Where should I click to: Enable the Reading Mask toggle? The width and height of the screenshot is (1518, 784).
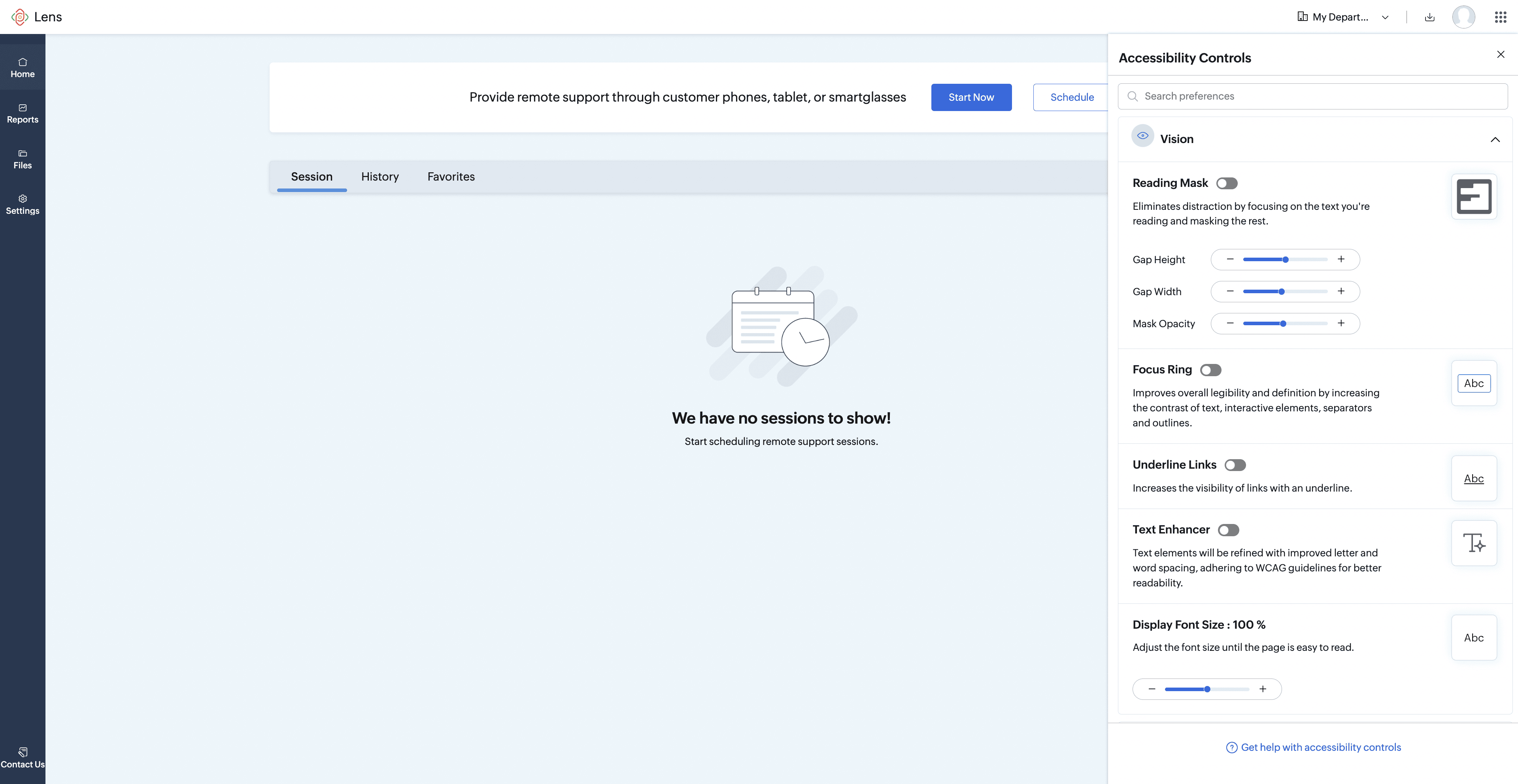[1227, 183]
